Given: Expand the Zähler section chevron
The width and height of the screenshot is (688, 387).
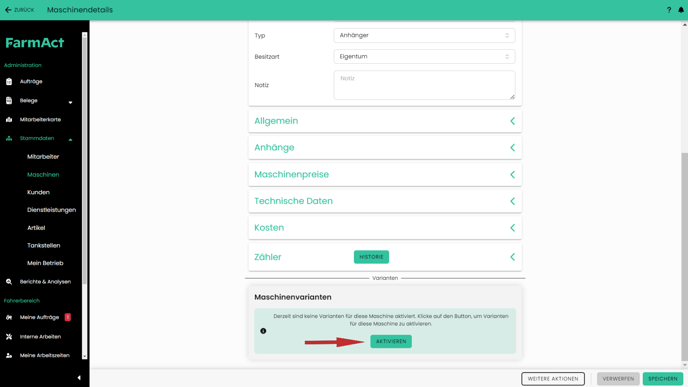Looking at the screenshot, I should click(512, 257).
